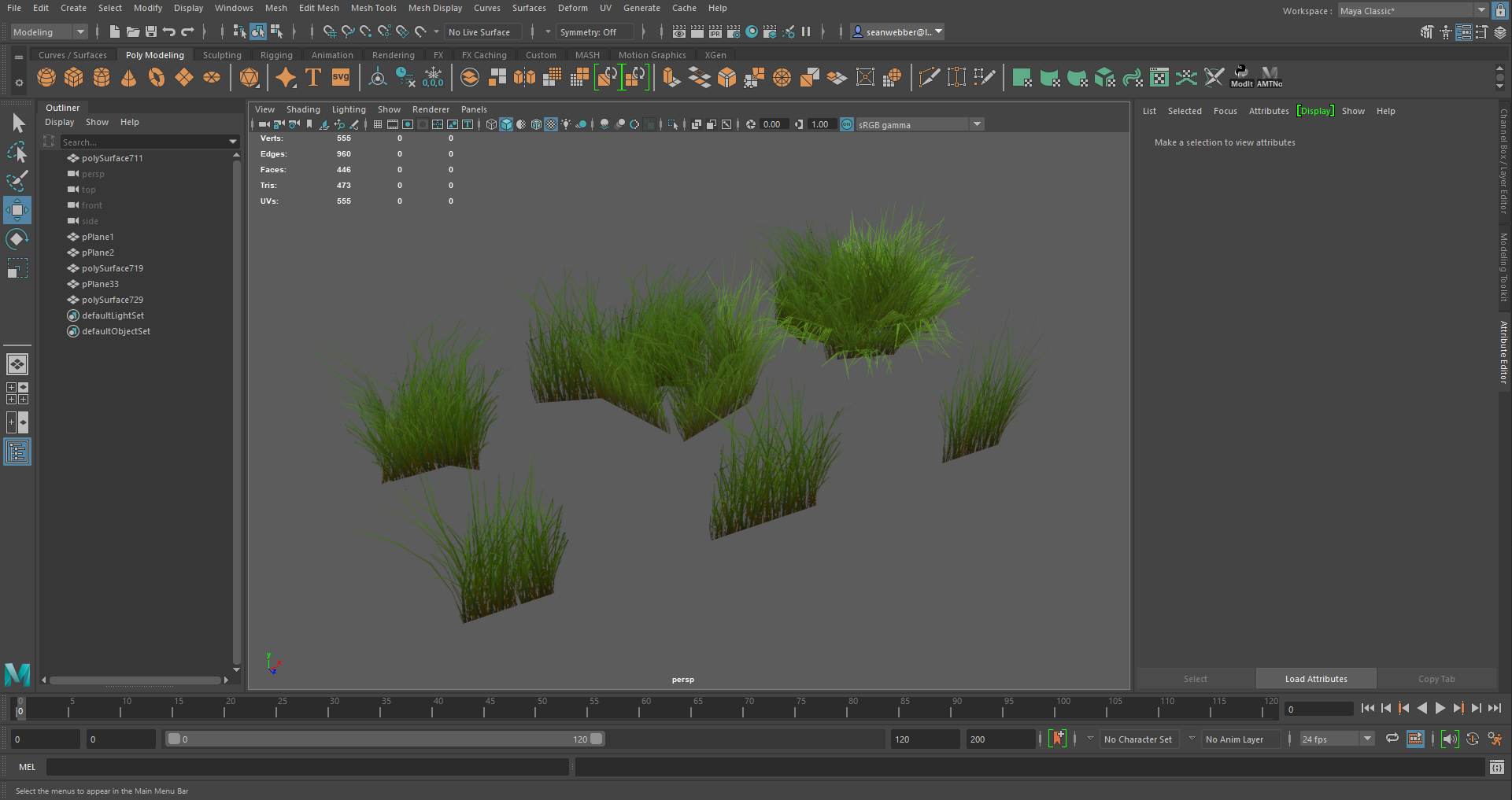This screenshot has height=800, width=1512.
Task: Click the SVG import shelf icon
Action: 341,77
